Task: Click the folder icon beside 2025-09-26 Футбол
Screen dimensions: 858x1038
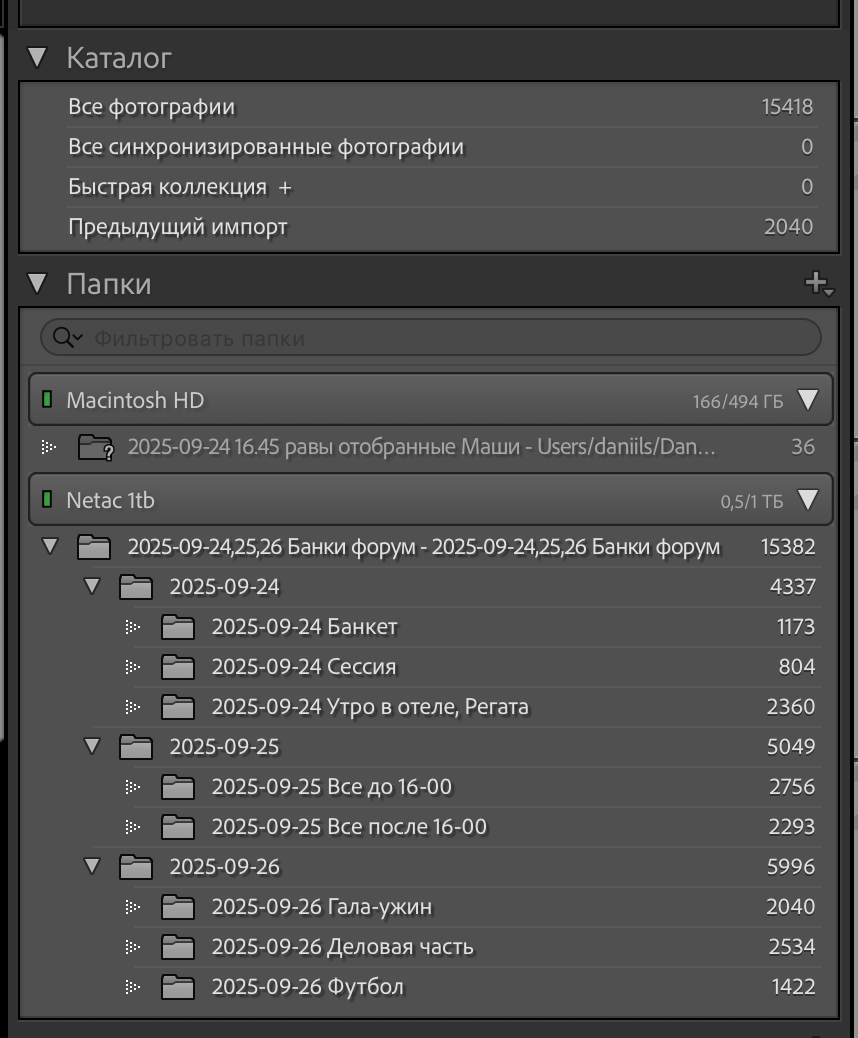Action: coord(180,986)
